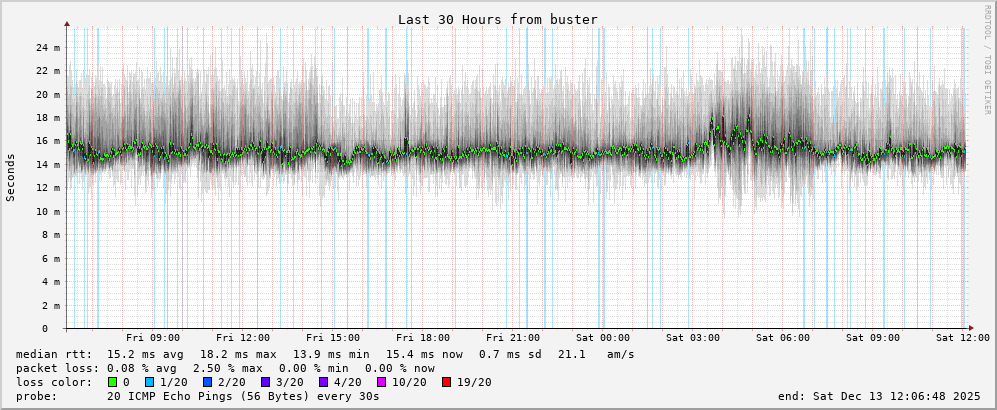Select the violet 4/20 loss swatch
The width and height of the screenshot is (997, 410).
pyautogui.click(x=324, y=382)
